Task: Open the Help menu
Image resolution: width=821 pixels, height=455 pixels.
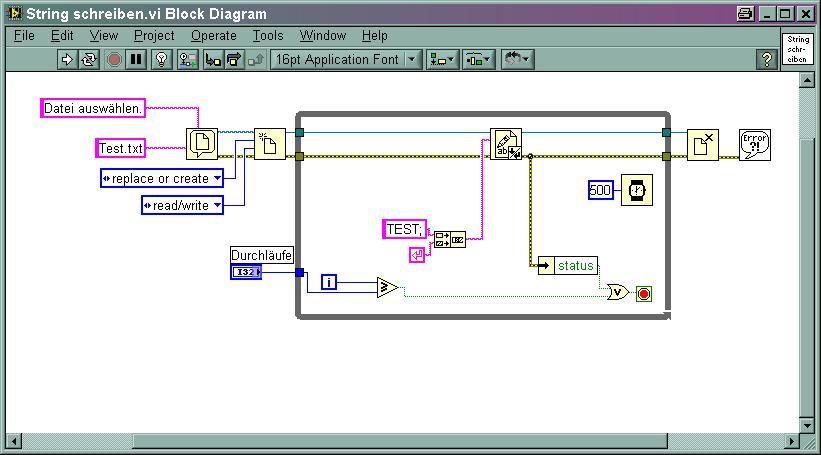Action: tap(374, 36)
